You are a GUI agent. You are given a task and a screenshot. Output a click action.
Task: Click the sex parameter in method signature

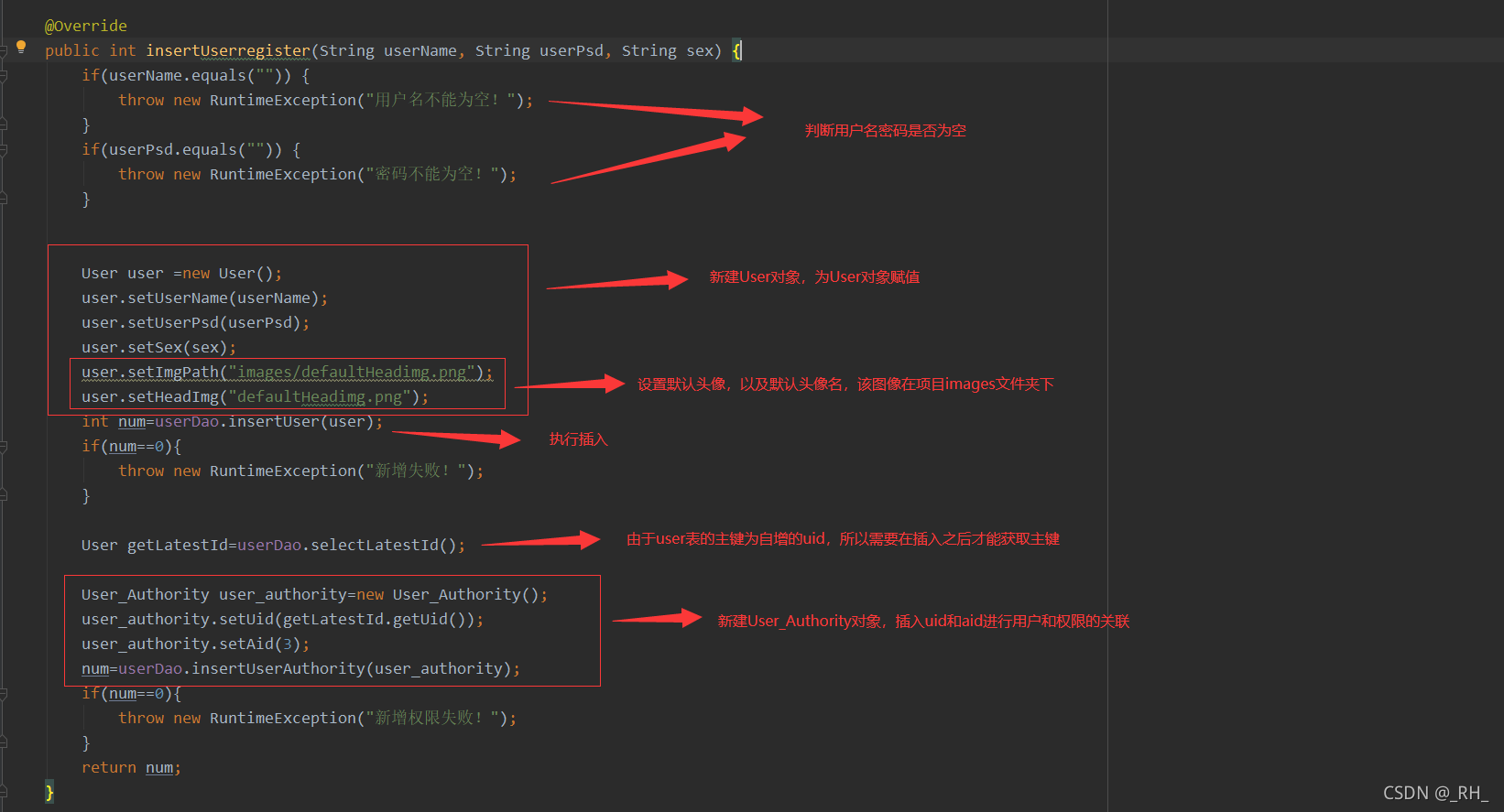[700, 50]
